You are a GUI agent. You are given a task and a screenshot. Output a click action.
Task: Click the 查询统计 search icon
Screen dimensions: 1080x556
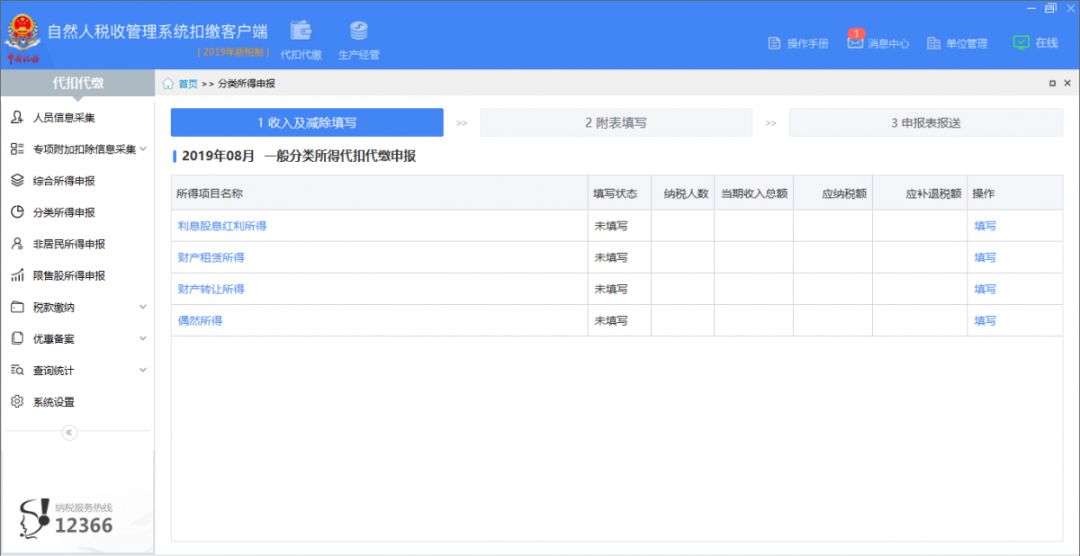tap(17, 370)
